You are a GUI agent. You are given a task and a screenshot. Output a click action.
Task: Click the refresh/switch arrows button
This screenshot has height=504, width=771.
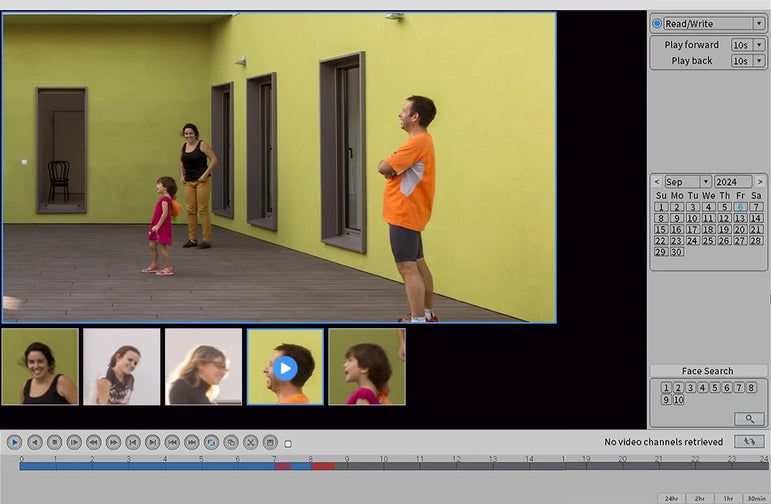tap(748, 441)
